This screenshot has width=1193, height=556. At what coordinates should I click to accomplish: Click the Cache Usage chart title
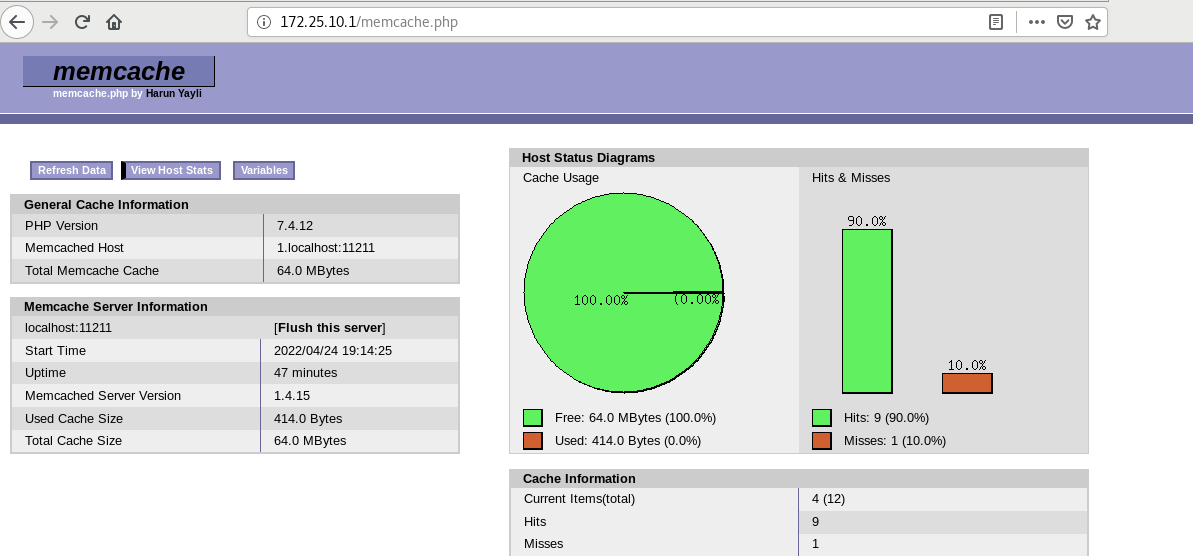coord(561,178)
